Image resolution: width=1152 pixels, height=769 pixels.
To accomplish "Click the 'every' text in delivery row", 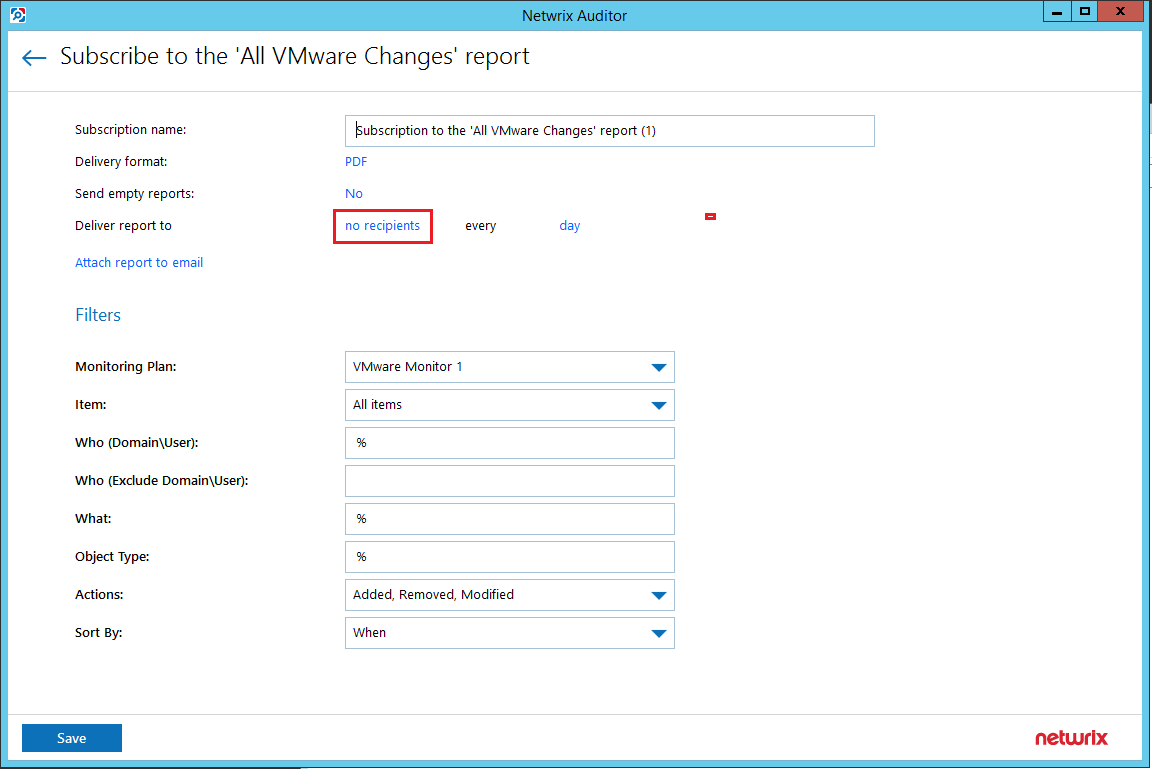I will [480, 226].
